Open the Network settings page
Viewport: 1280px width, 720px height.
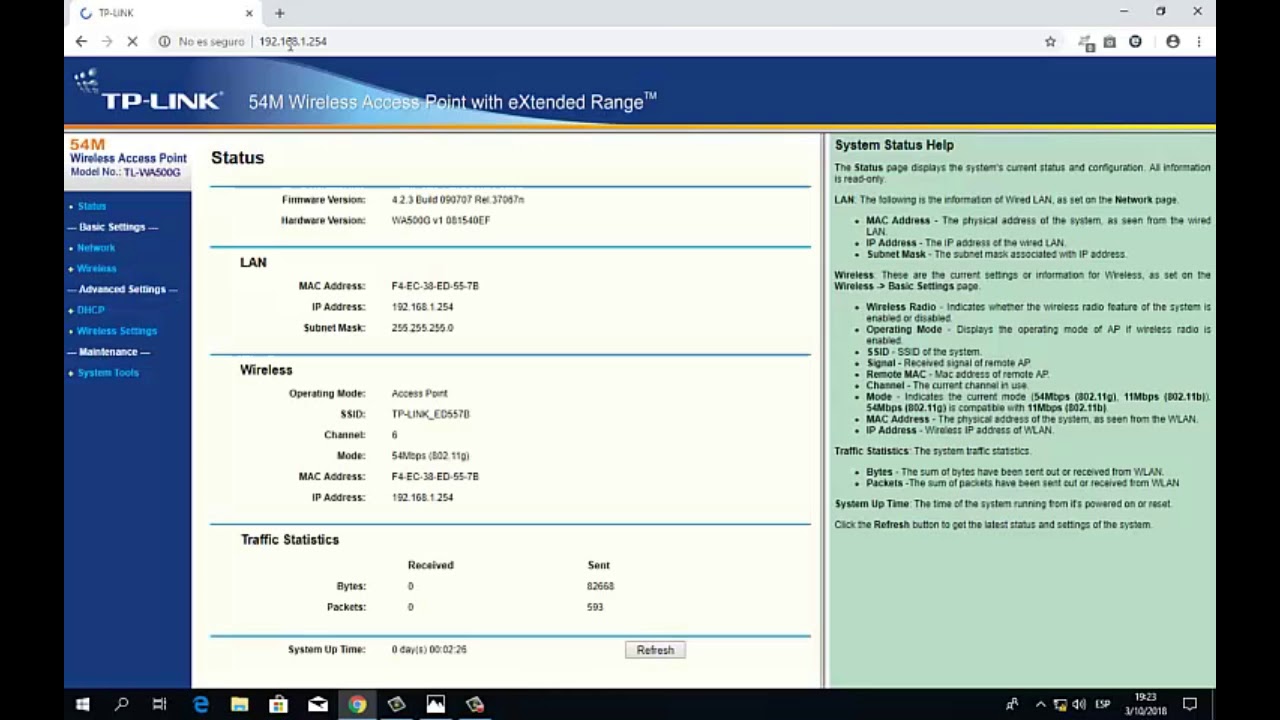[x=96, y=248]
